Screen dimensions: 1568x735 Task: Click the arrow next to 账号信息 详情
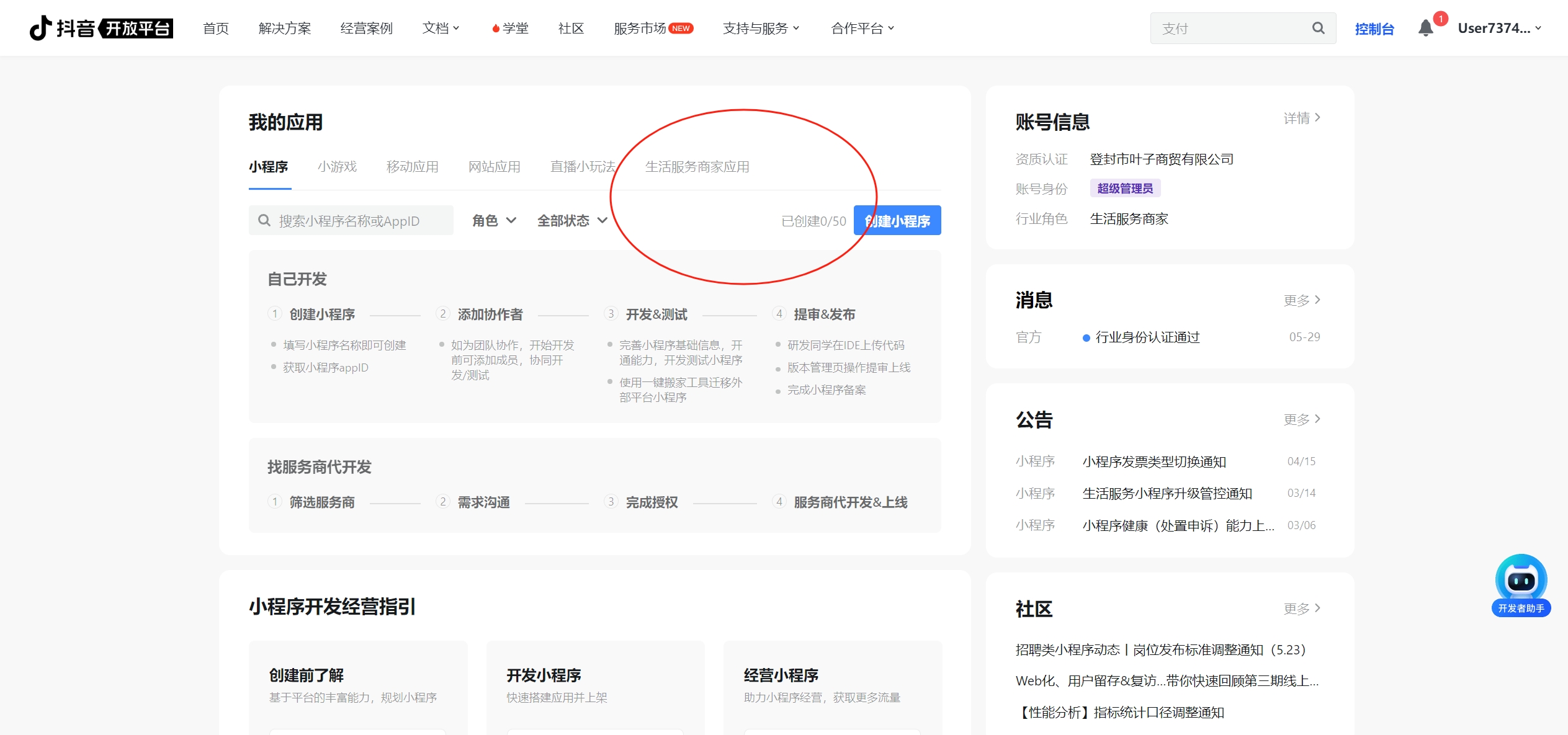pyautogui.click(x=1317, y=118)
